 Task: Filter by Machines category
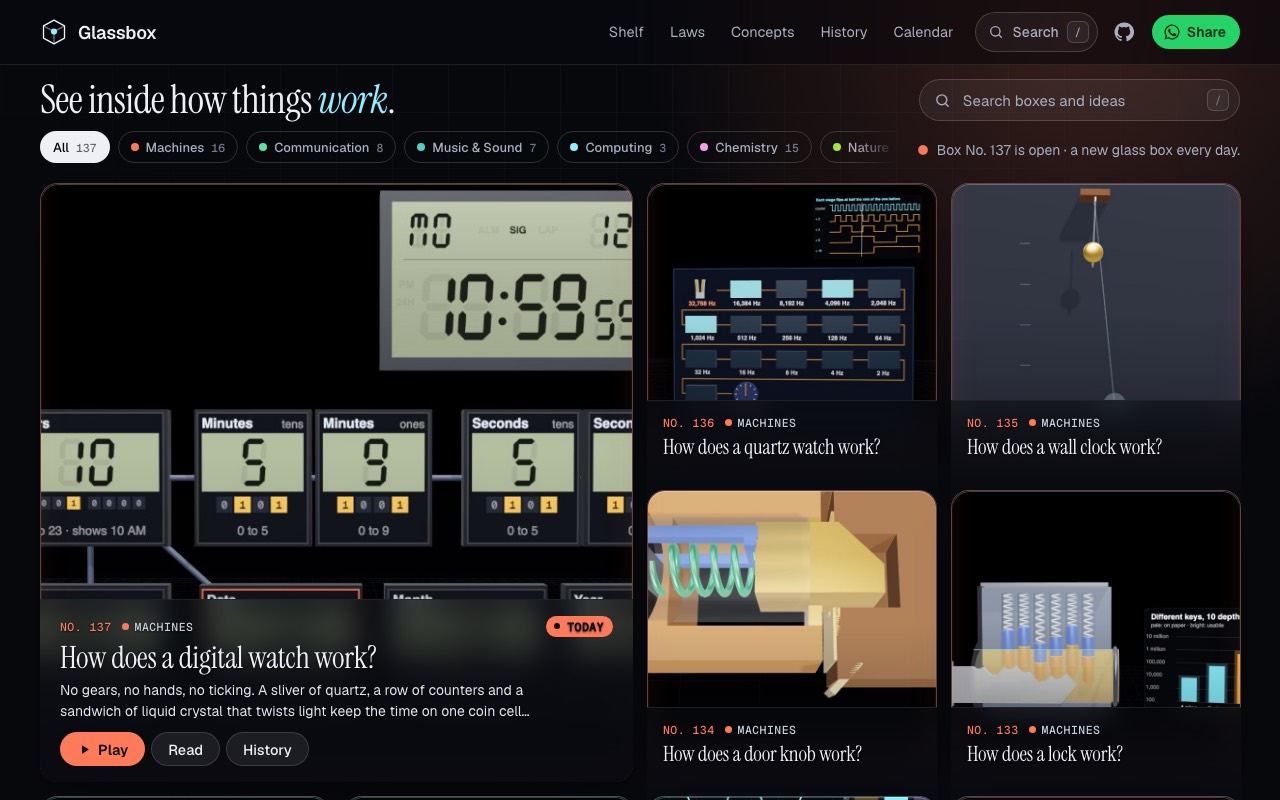pyautogui.click(x=178, y=147)
